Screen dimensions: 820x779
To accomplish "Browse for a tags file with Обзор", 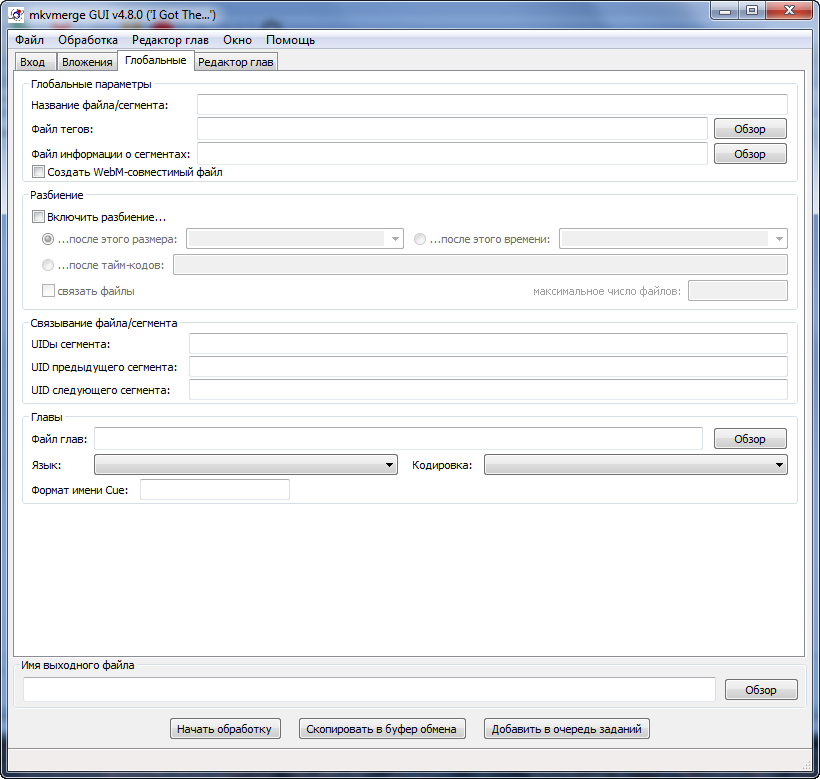I will (x=750, y=129).
